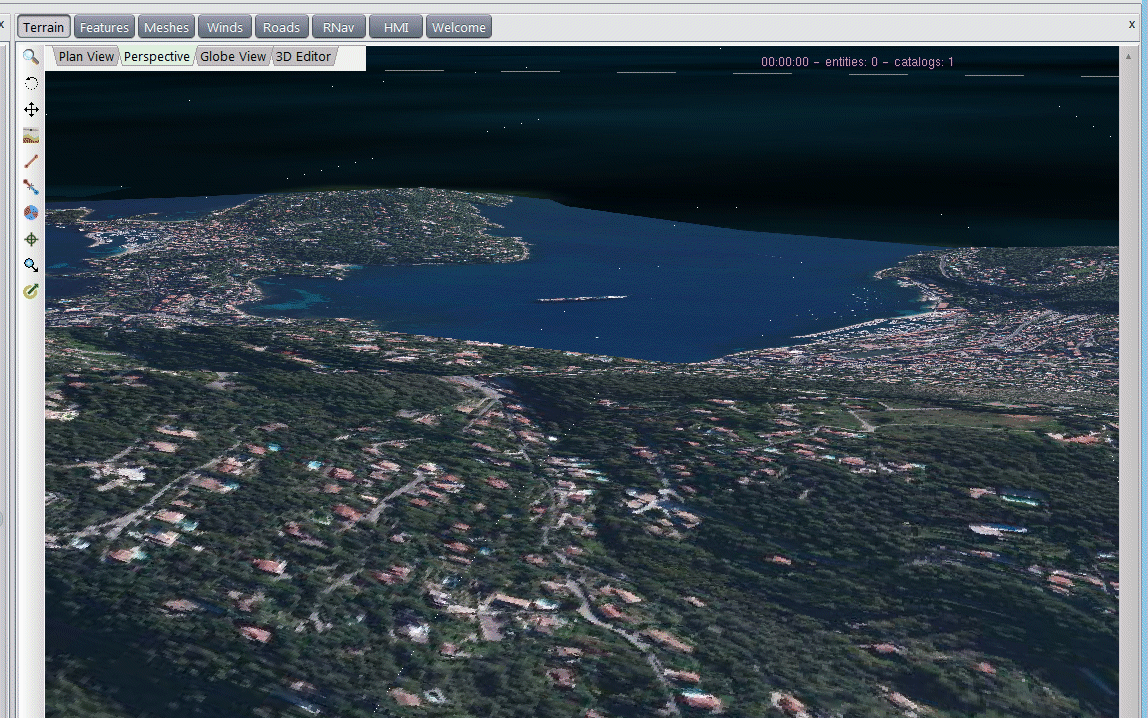Open the Meshes panel
1148x718 pixels.
point(166,27)
